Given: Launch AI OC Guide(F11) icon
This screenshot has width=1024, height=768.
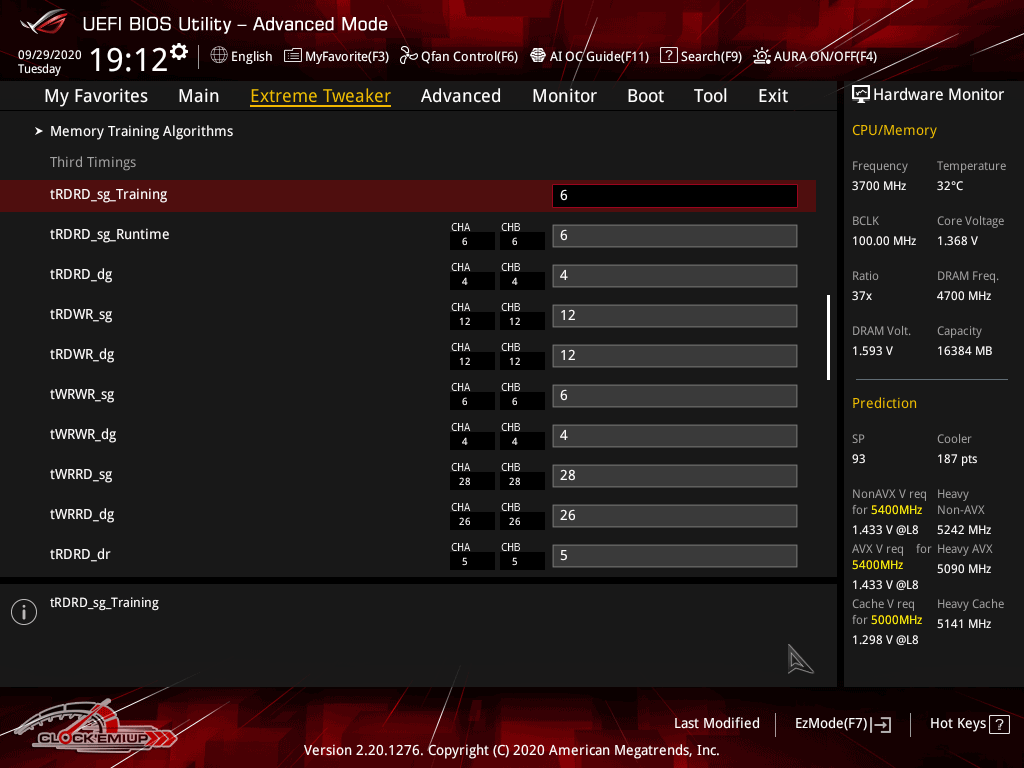Looking at the screenshot, I should [538, 56].
